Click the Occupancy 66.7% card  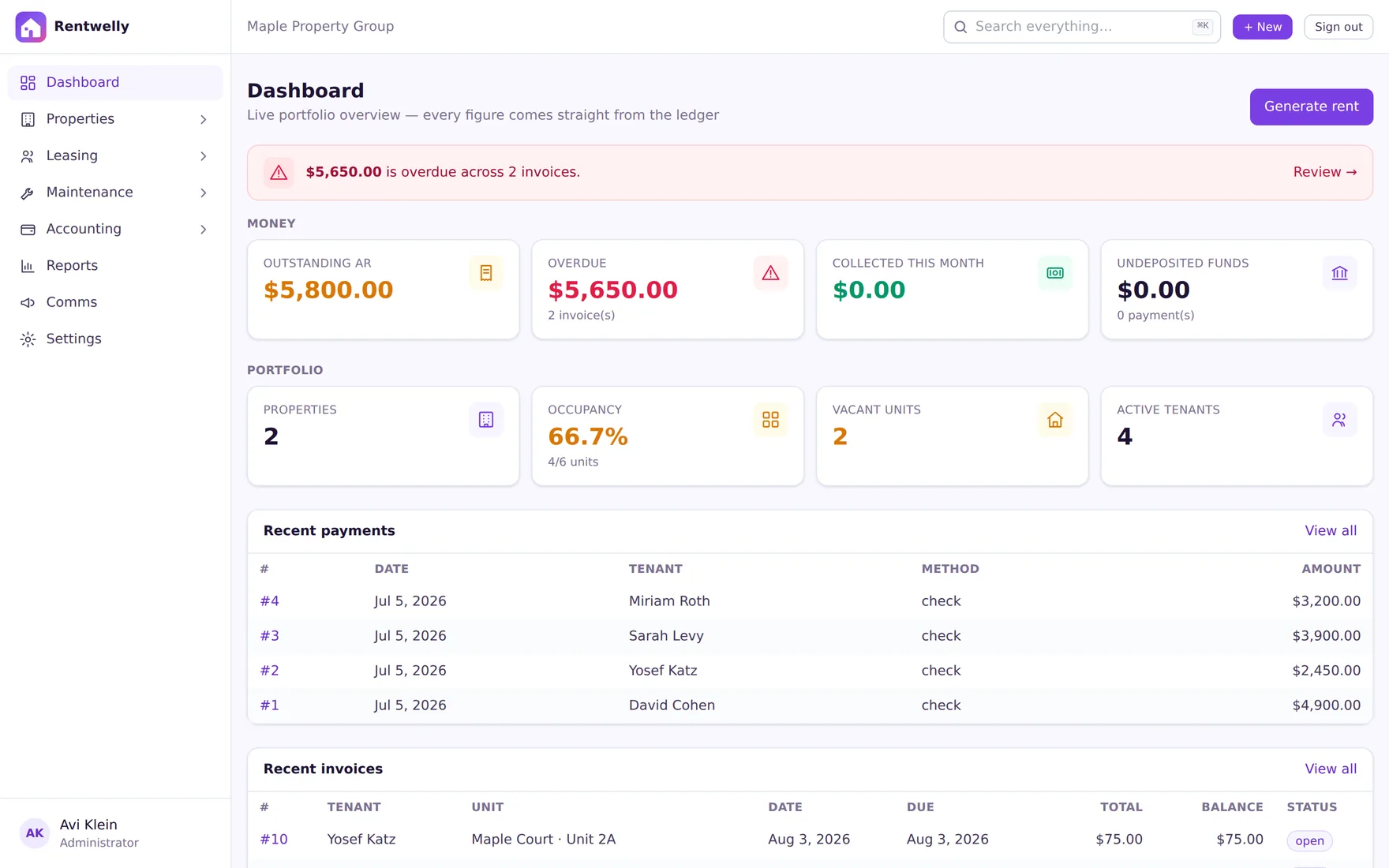click(x=668, y=436)
